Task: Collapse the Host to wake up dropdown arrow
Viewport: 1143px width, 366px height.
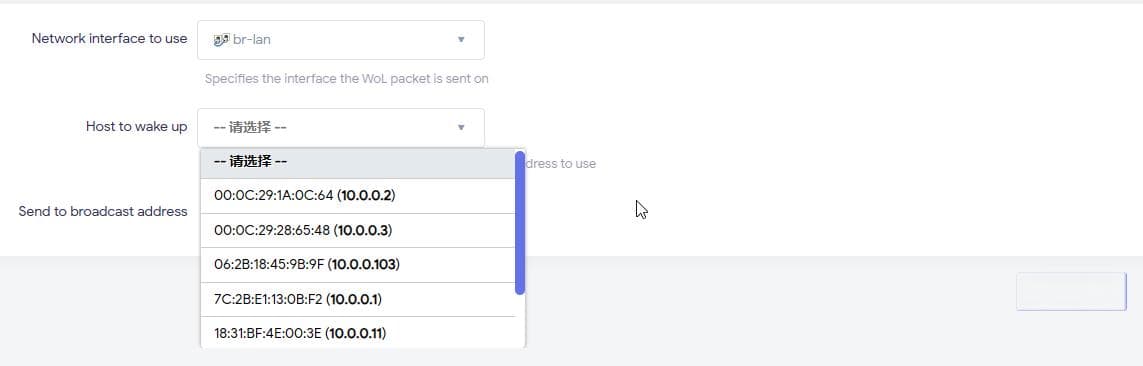Action: tap(461, 128)
